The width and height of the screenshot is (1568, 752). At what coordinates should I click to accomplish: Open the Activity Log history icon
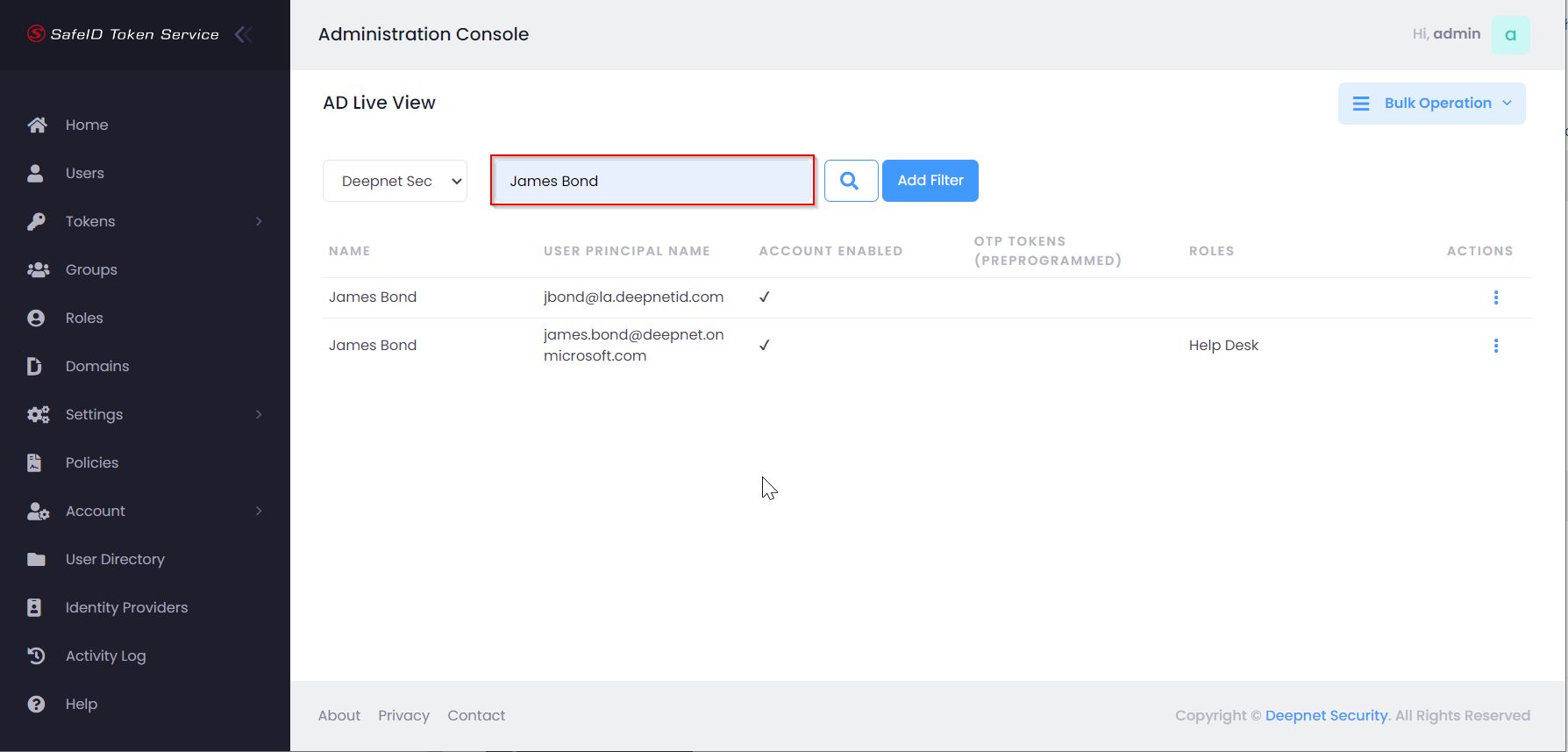click(36, 655)
